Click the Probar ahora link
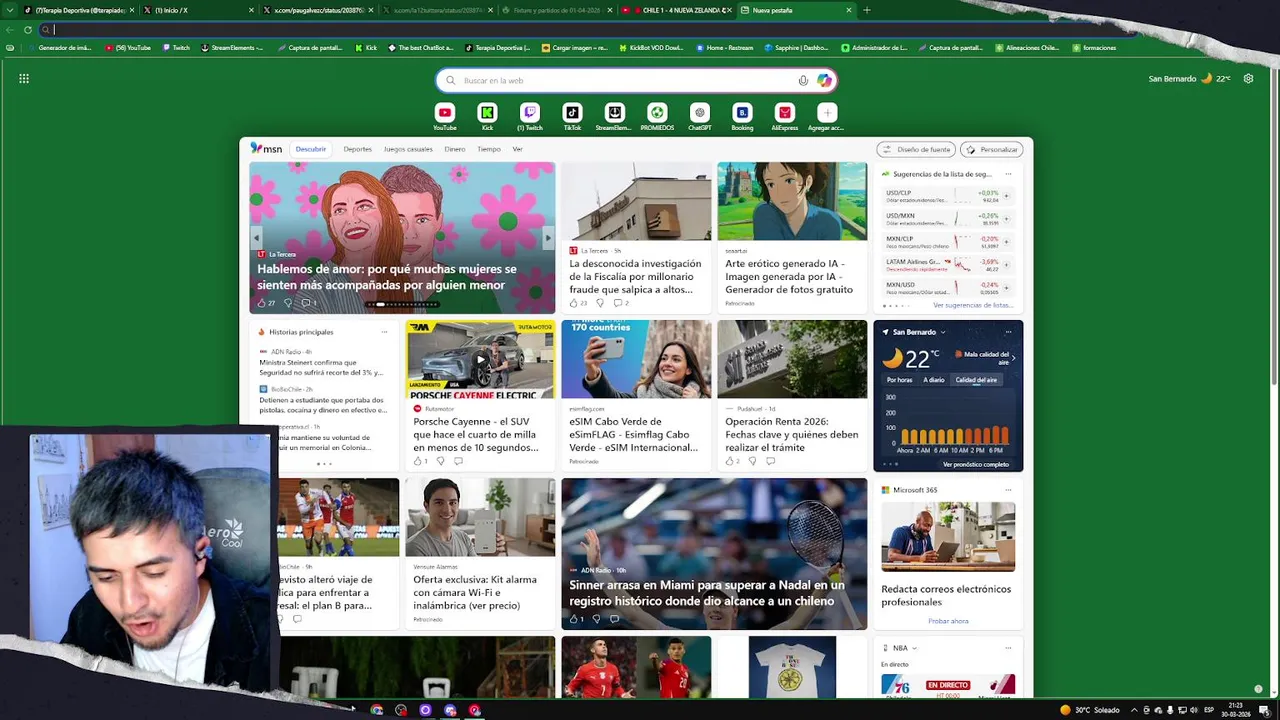This screenshot has height=720, width=1280. tap(948, 621)
